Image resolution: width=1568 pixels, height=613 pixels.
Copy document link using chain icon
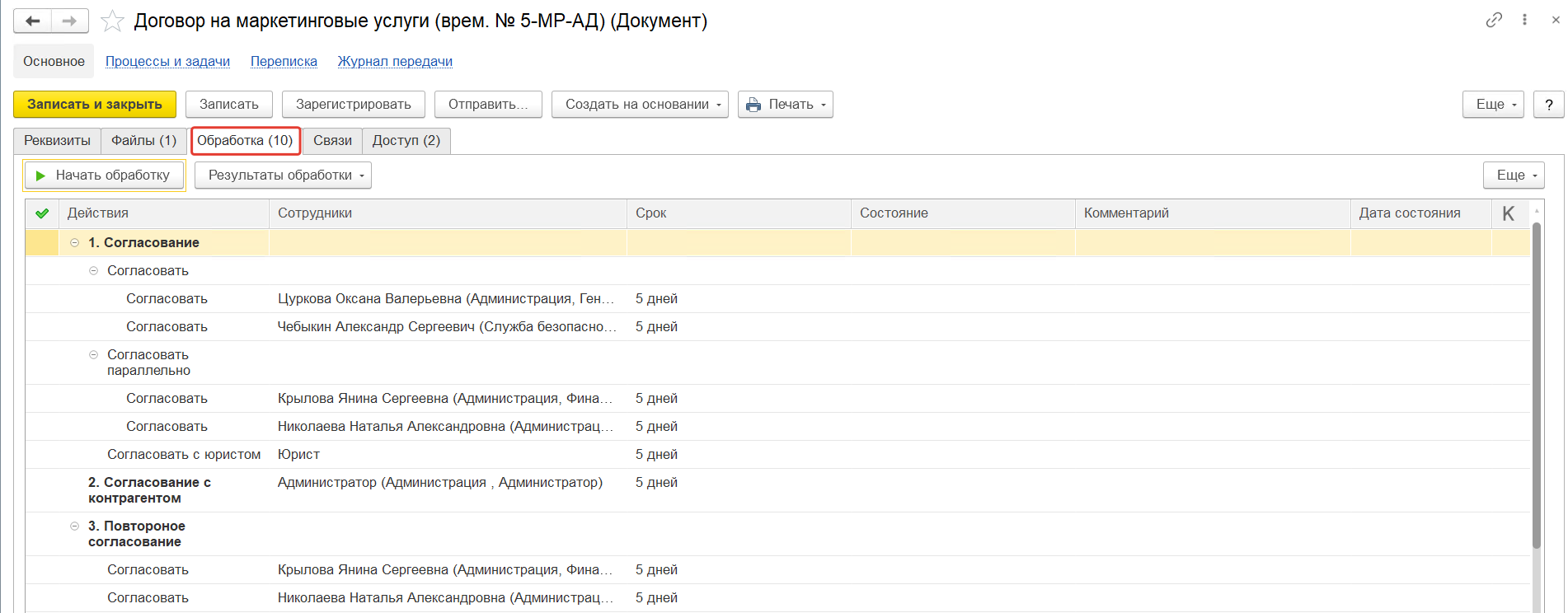[1494, 20]
